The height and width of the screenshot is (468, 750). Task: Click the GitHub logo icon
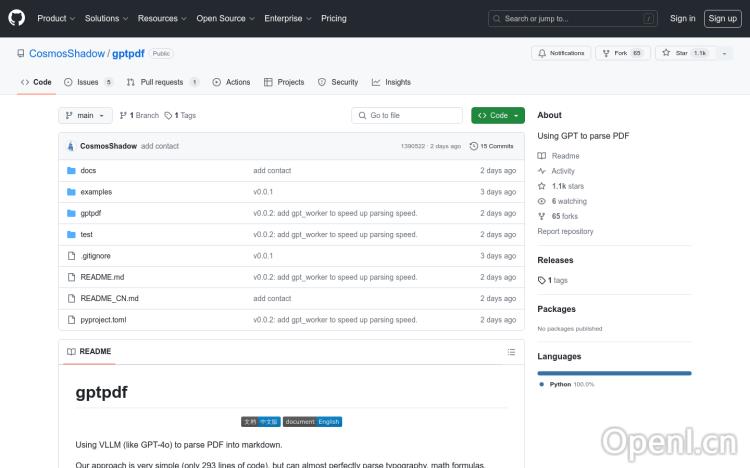[17, 18]
